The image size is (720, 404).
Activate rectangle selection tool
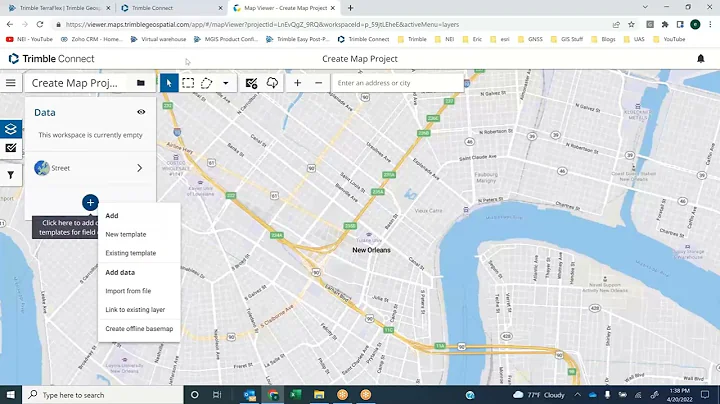point(188,83)
